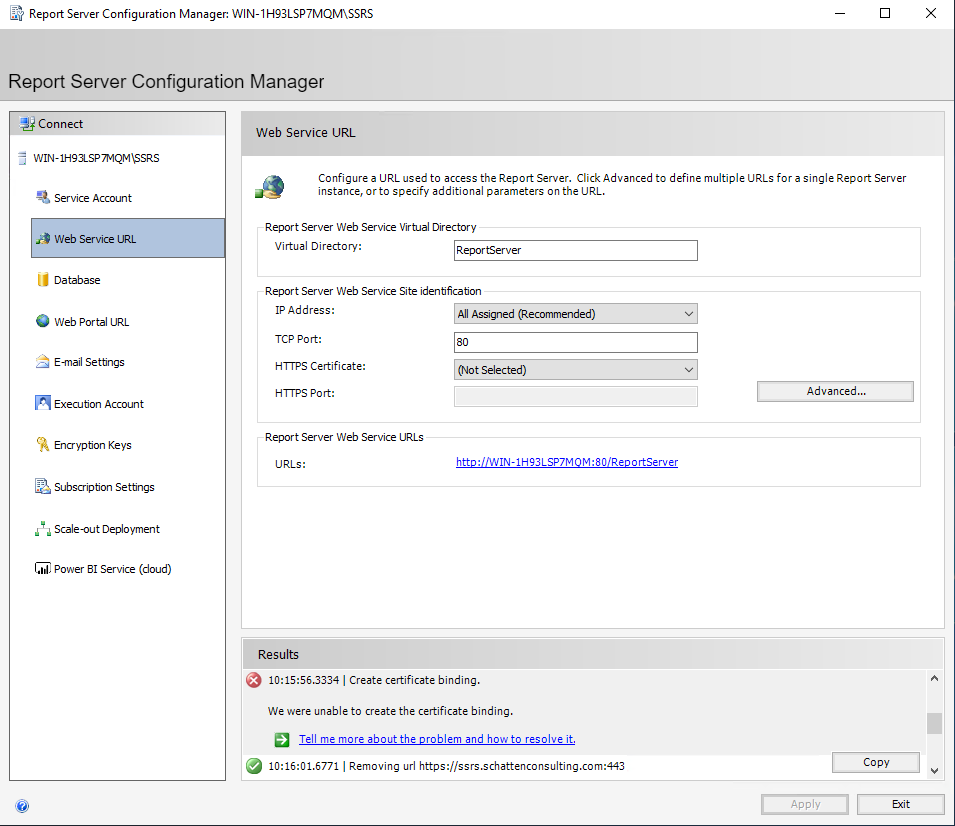Select the Execution Account icon
The width and height of the screenshot is (955, 826).
(43, 404)
